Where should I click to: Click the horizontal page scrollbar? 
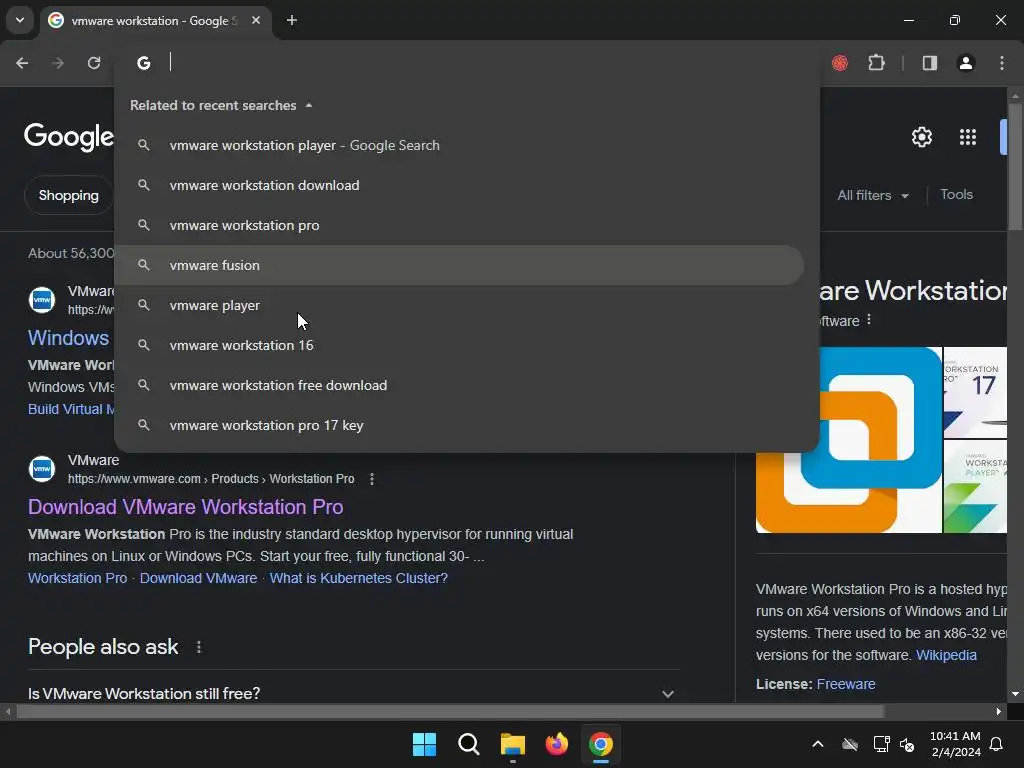(x=449, y=711)
